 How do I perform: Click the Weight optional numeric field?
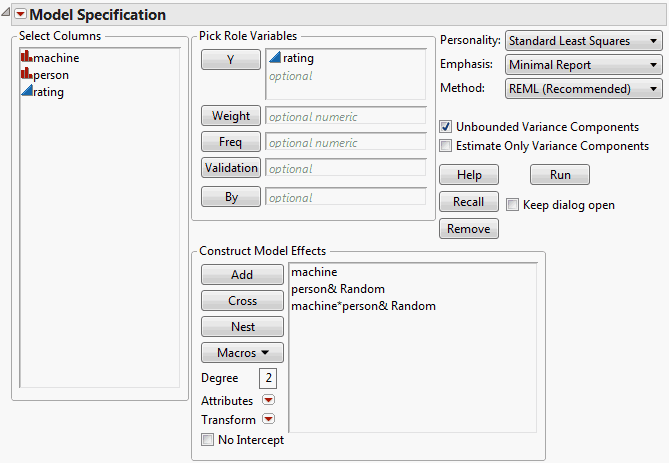346,117
